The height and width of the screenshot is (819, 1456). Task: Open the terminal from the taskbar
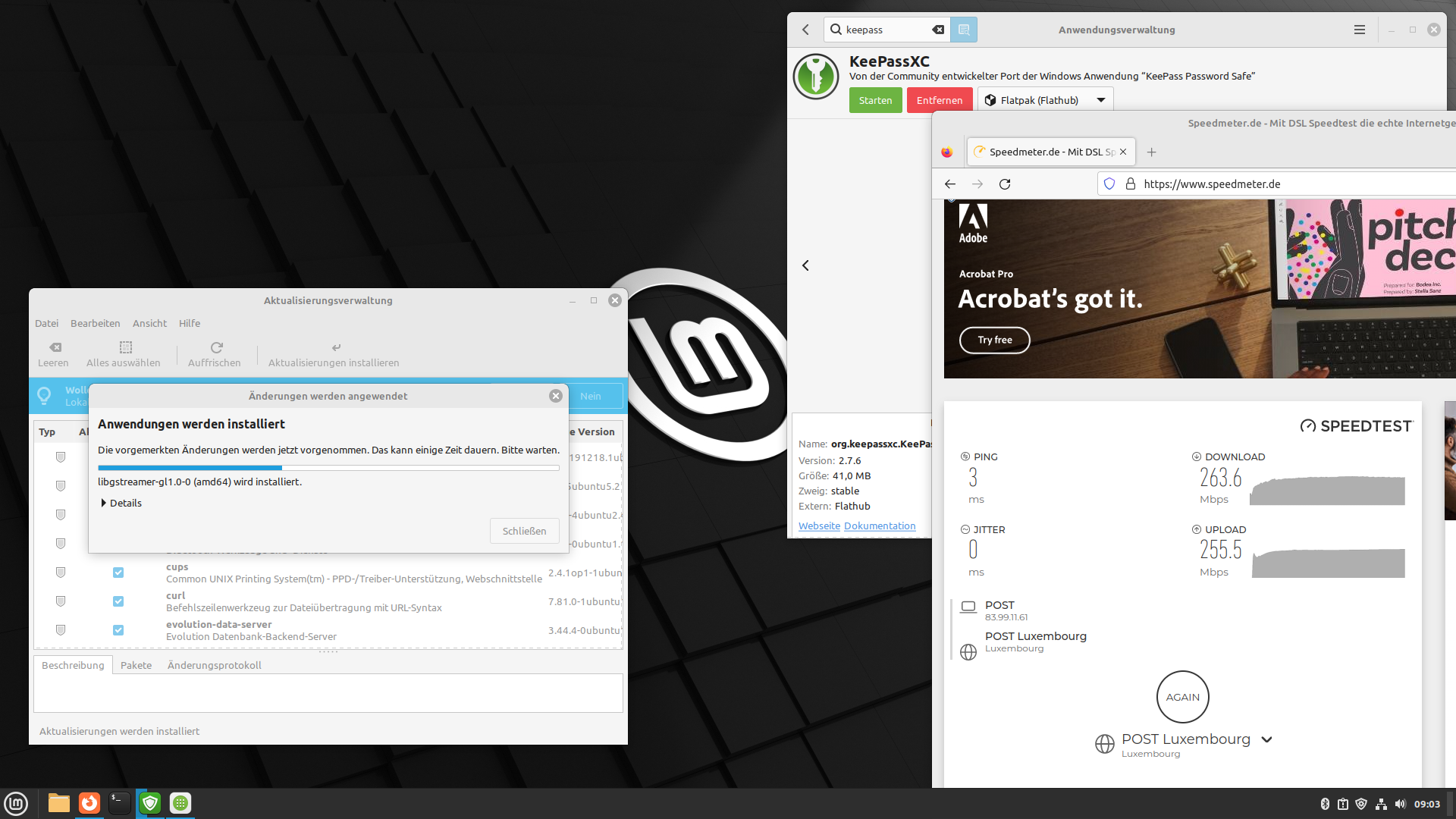pyautogui.click(x=119, y=803)
